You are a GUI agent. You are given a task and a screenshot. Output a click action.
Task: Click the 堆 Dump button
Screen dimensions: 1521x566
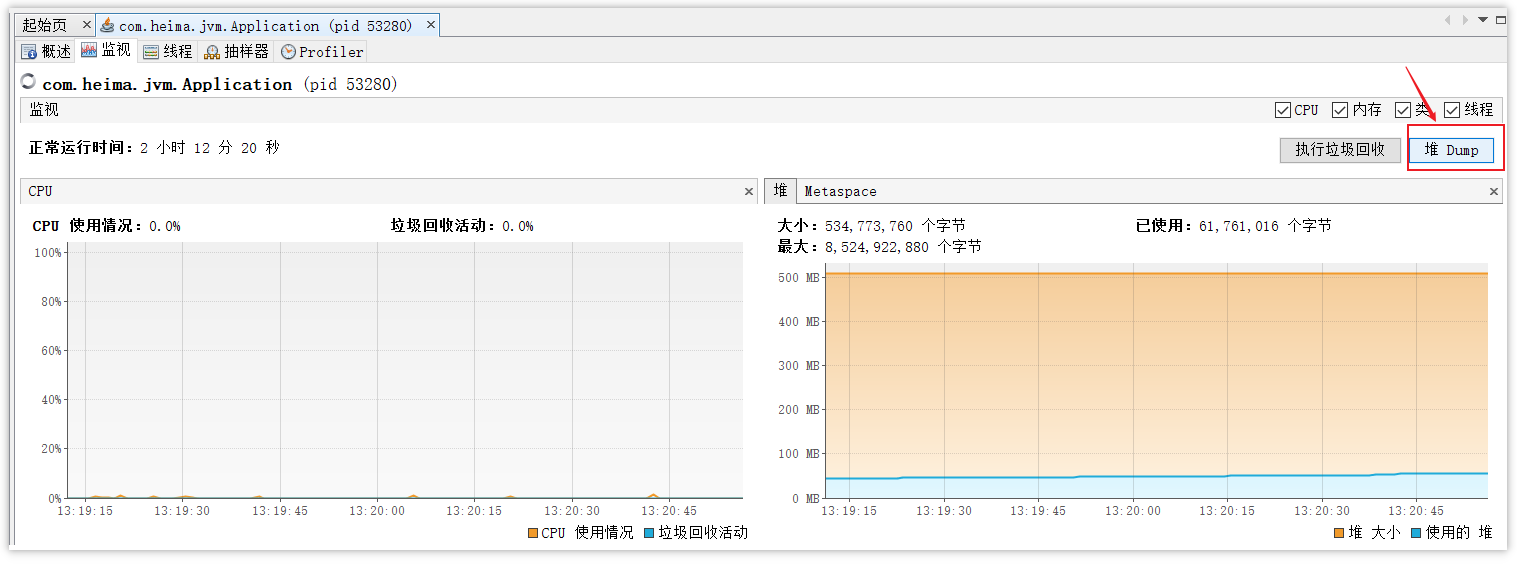coord(1451,150)
